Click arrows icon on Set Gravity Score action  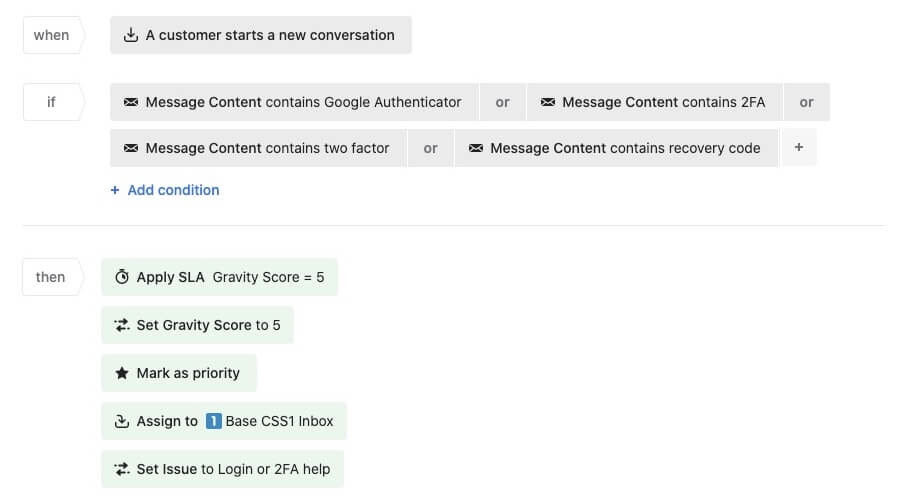(x=122, y=325)
